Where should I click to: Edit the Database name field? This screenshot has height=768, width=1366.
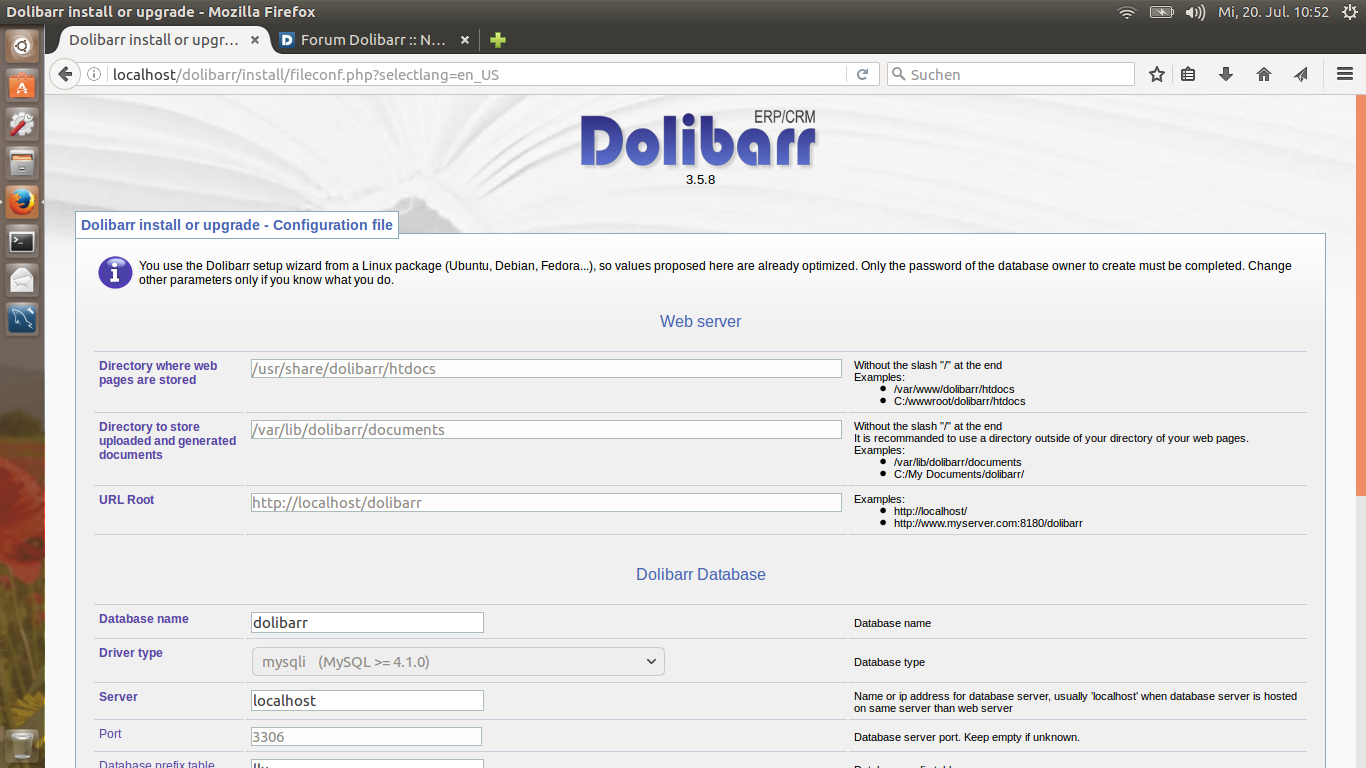click(x=367, y=622)
